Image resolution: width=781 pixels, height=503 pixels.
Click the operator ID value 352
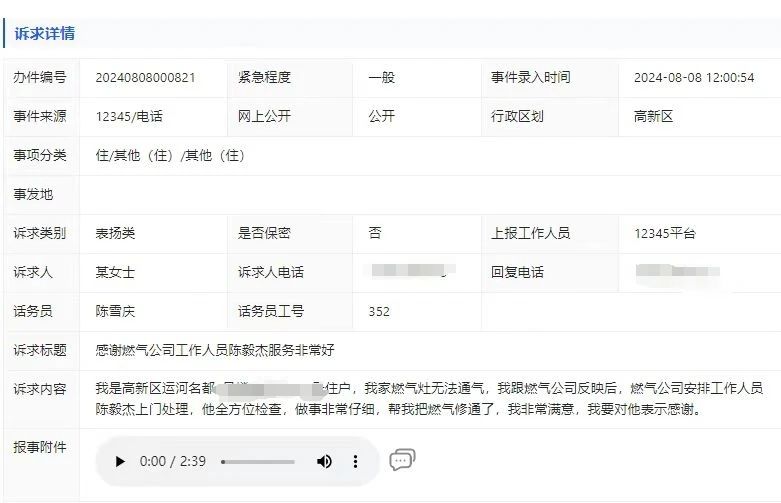pos(379,311)
